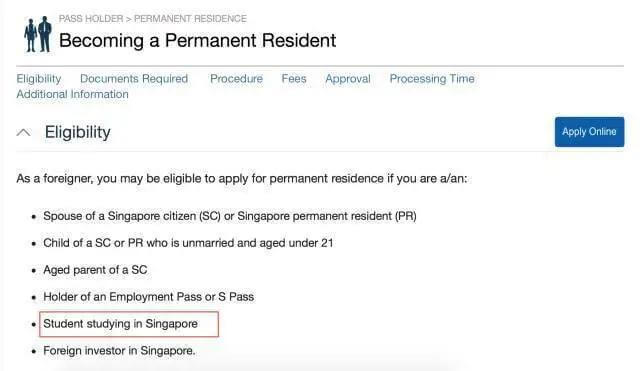640x371 pixels.
Task: Click Foreign investor in Singapore item
Action: point(119,351)
